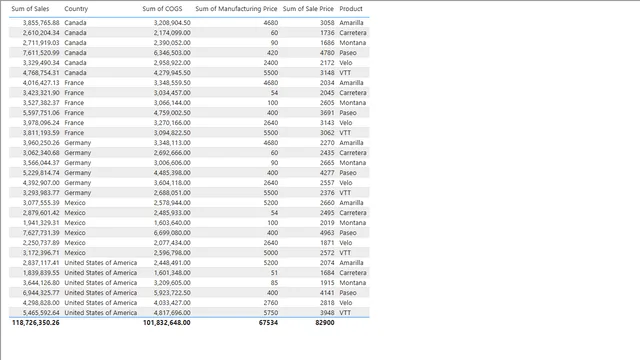Image resolution: width=640 pixels, height=360 pixels.
Task: Select COGS value 5,923,722.50
Action: tap(172, 293)
